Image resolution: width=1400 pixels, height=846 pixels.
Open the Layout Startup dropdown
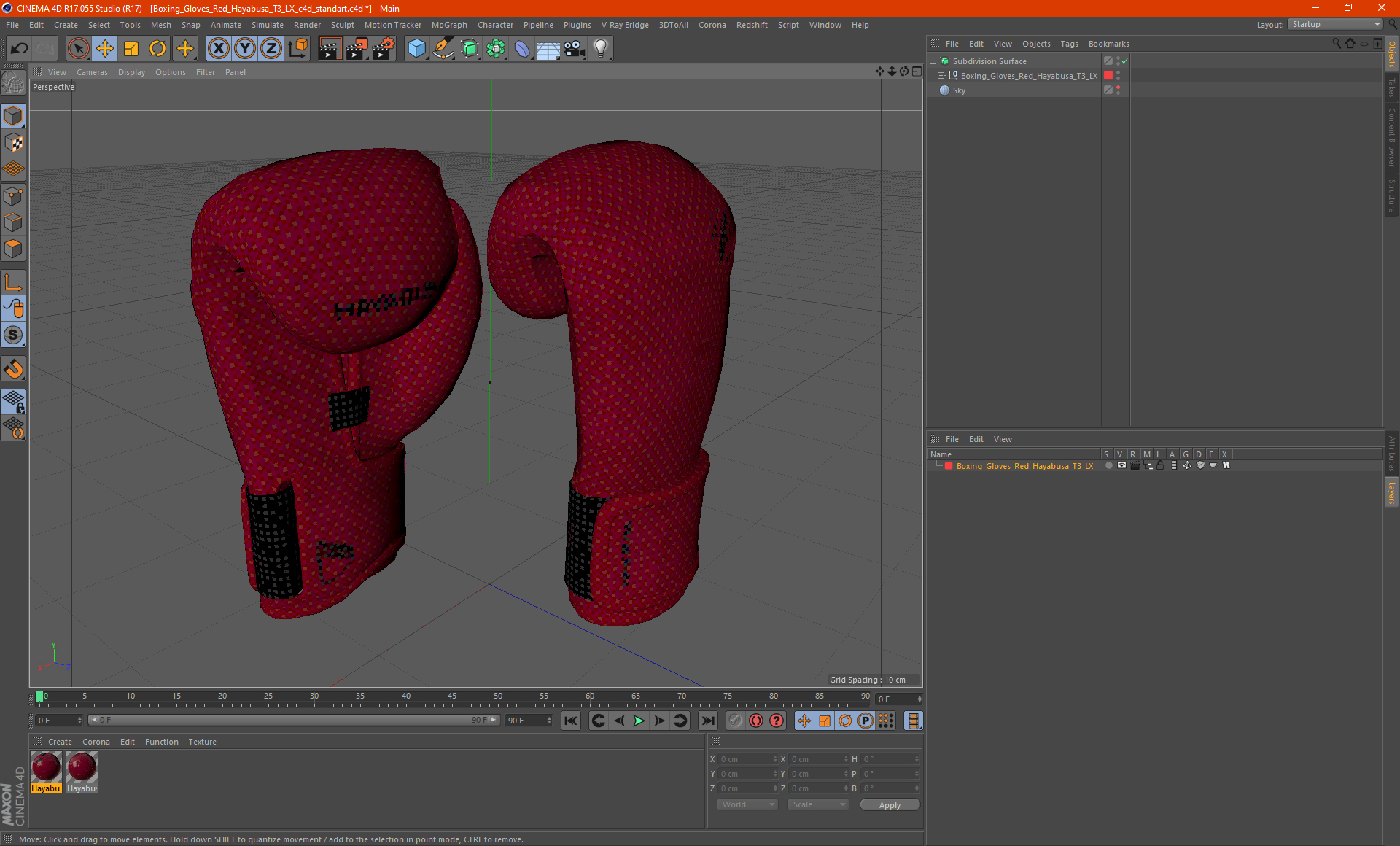point(1335,24)
